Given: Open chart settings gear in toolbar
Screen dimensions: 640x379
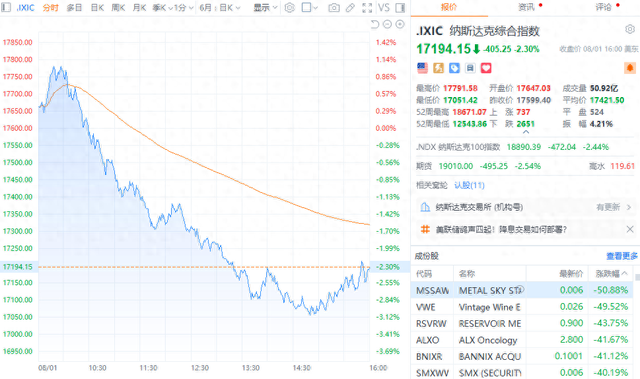Looking at the screenshot, I should click(x=289, y=7).
